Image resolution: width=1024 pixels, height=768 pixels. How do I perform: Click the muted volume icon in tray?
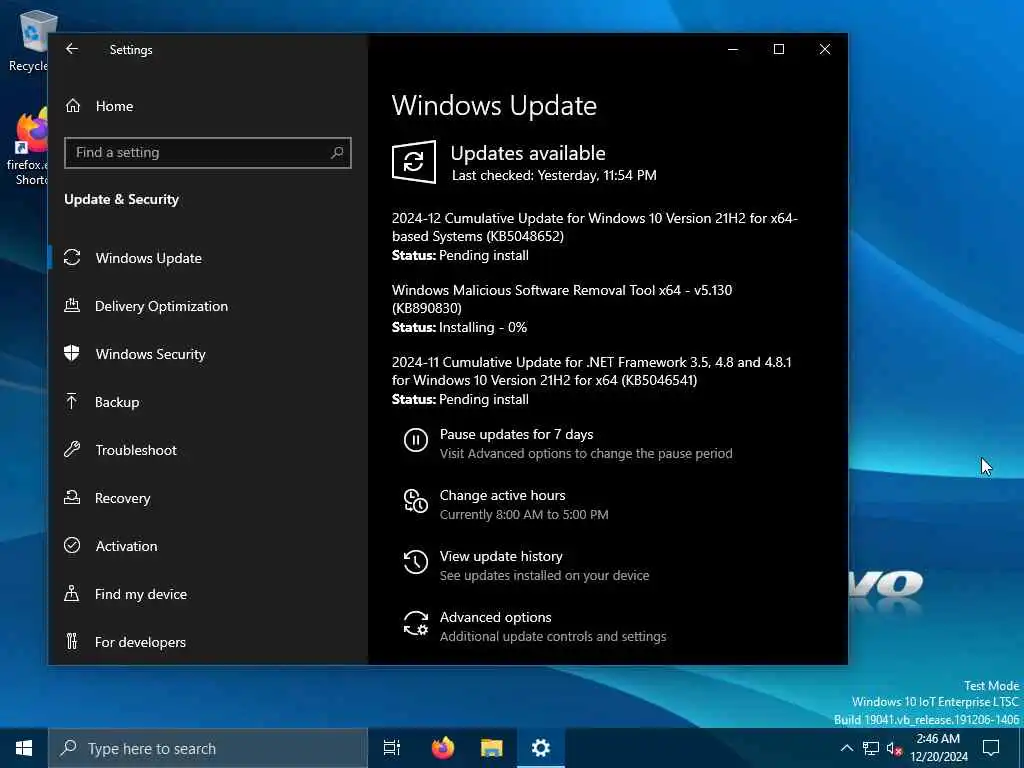click(x=894, y=748)
